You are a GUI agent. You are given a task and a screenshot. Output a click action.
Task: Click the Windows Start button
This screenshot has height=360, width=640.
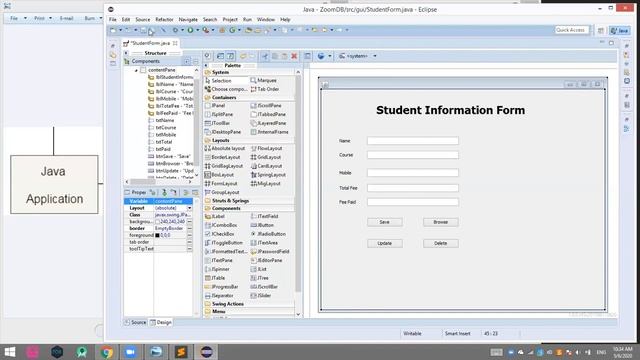click(9, 352)
